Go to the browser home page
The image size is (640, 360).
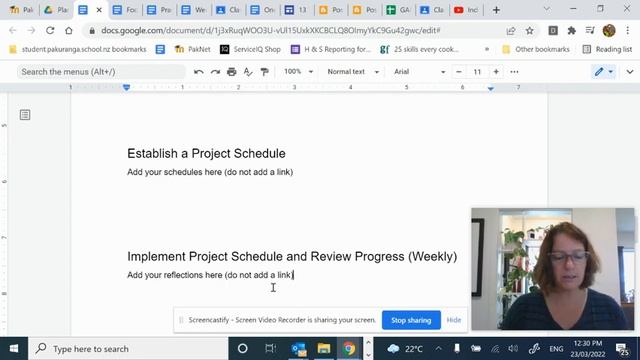(69, 30)
